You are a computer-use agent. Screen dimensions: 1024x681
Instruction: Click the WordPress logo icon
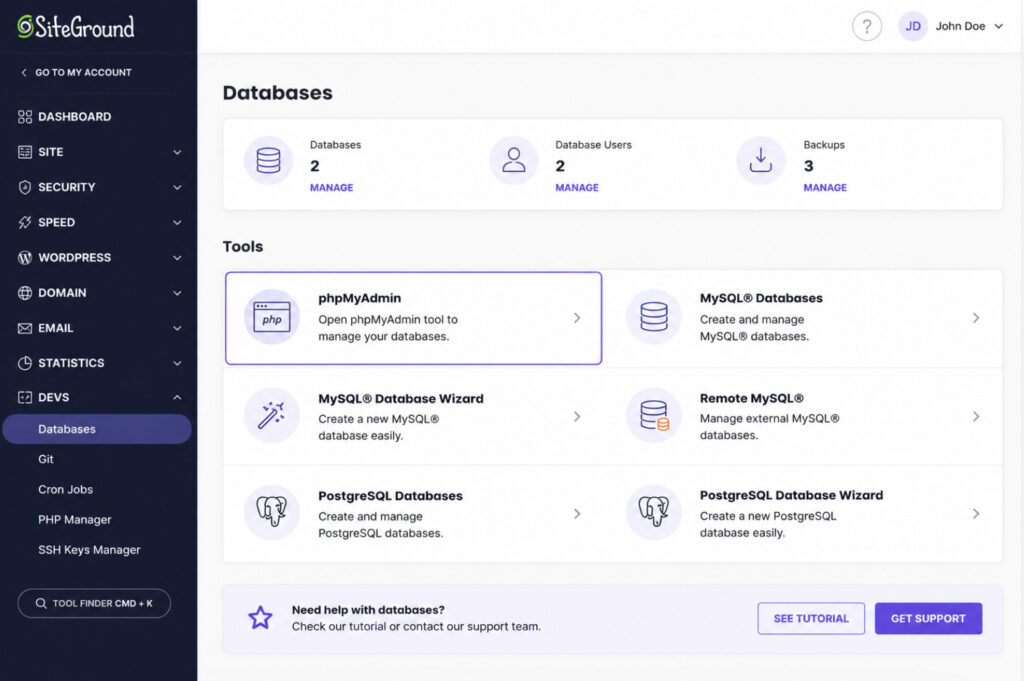point(25,258)
